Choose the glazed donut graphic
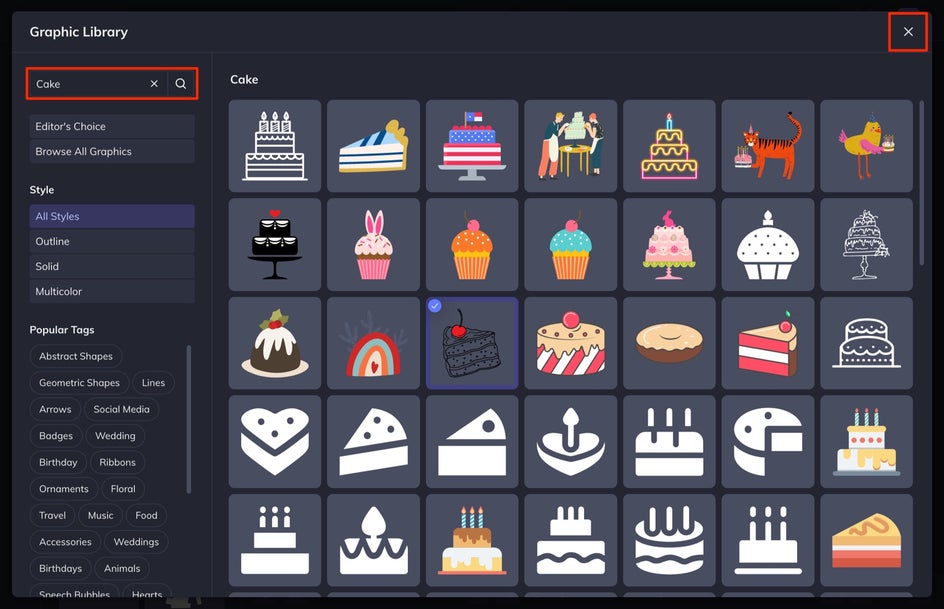 (669, 343)
